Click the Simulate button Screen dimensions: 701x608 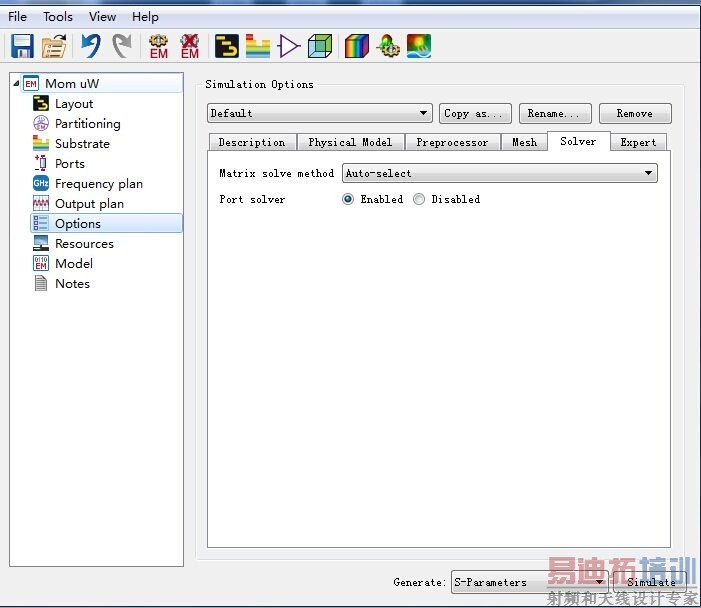tap(650, 582)
